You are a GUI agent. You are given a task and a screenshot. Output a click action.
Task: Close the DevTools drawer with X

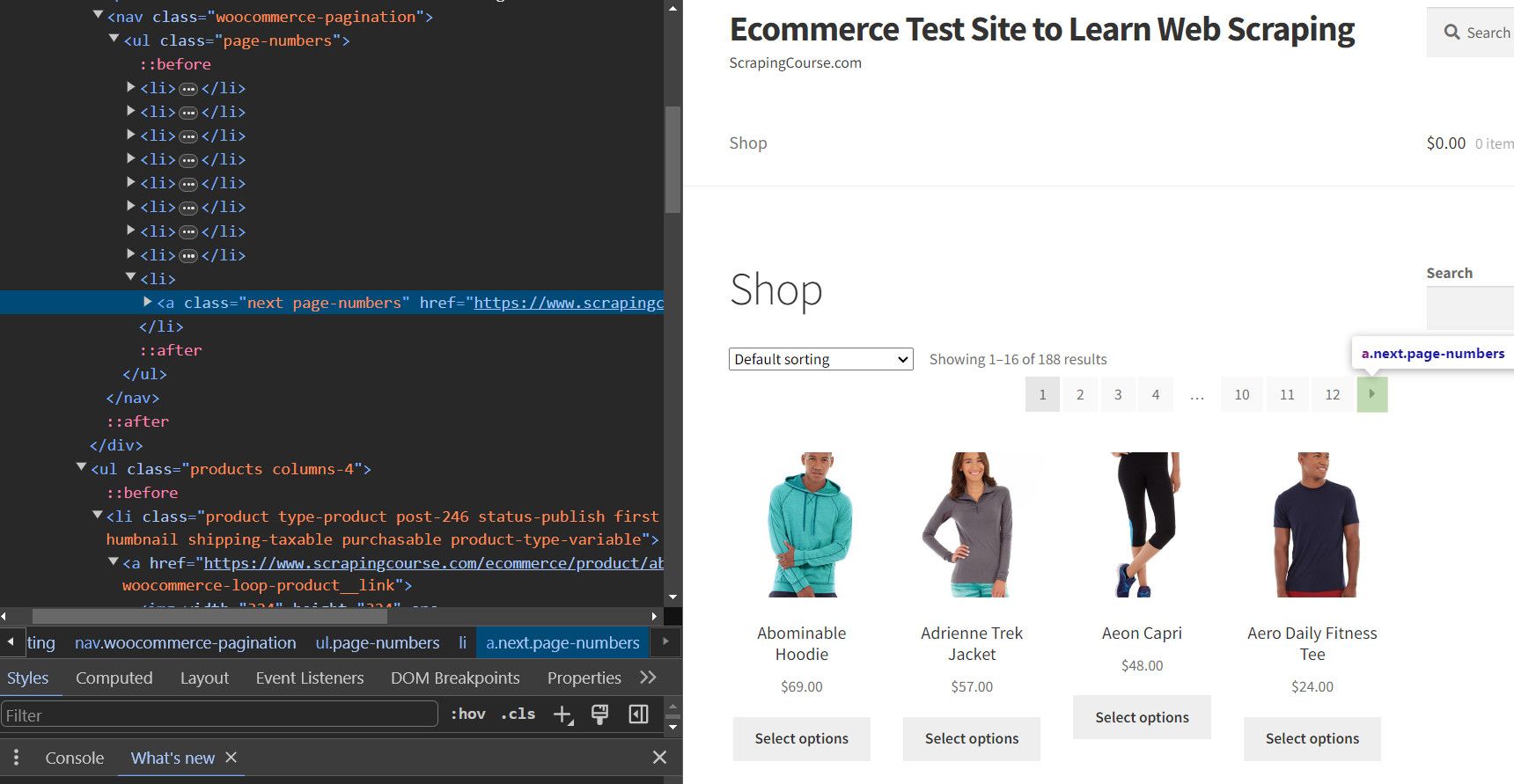(x=659, y=758)
